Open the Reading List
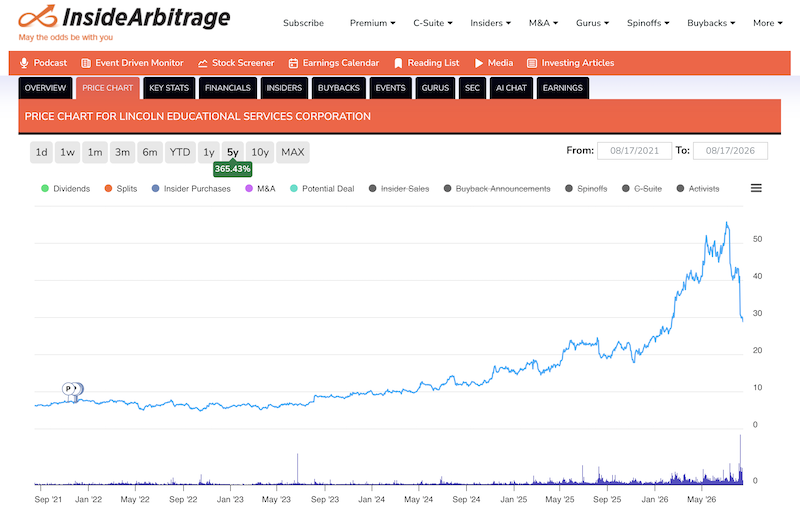 [427, 63]
